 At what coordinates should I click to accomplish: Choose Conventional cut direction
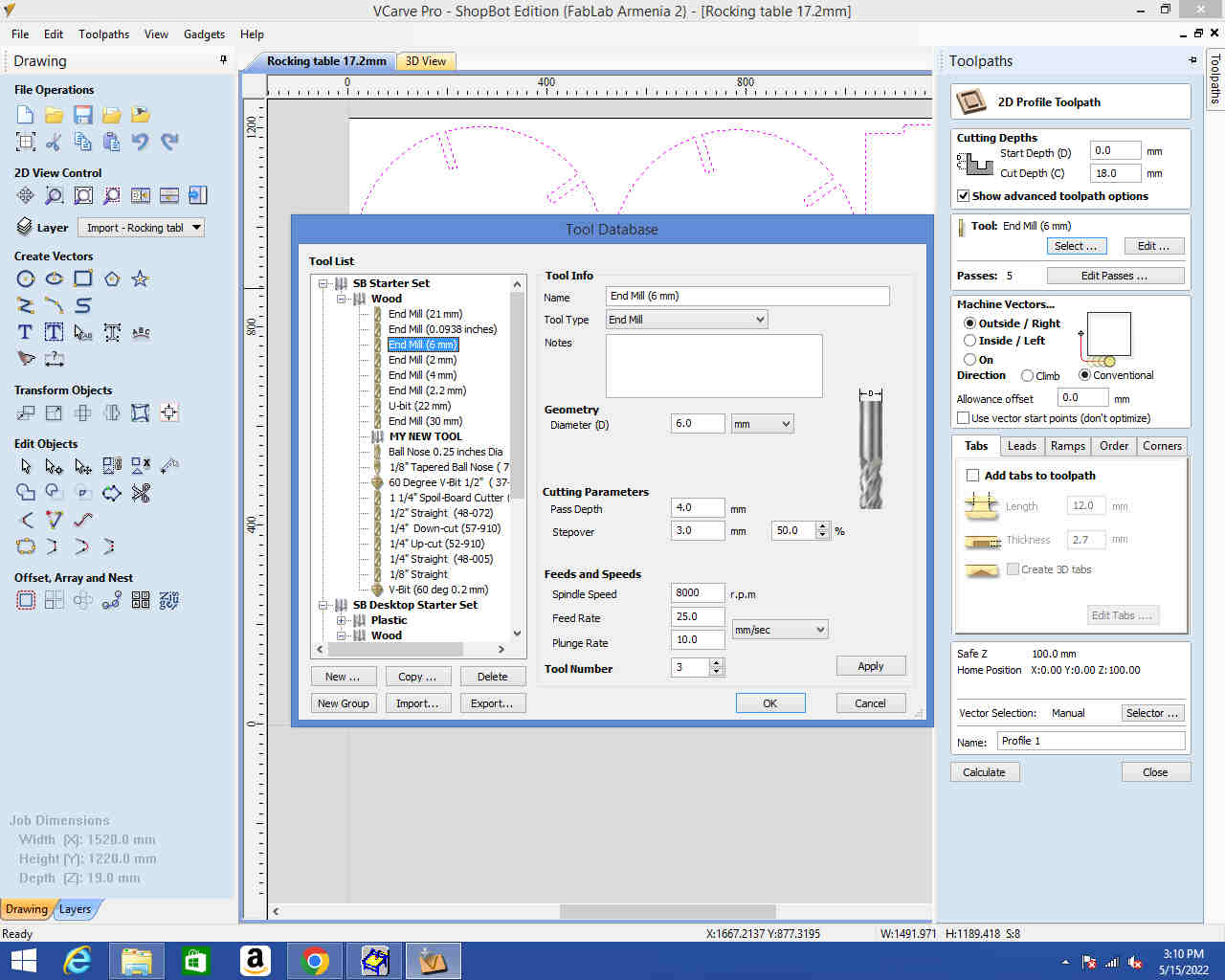(1084, 375)
